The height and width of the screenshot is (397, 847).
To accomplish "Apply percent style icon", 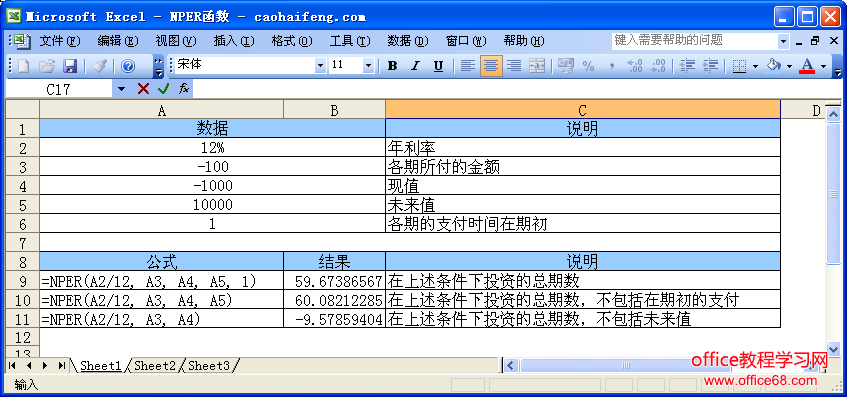I will pyautogui.click(x=588, y=66).
